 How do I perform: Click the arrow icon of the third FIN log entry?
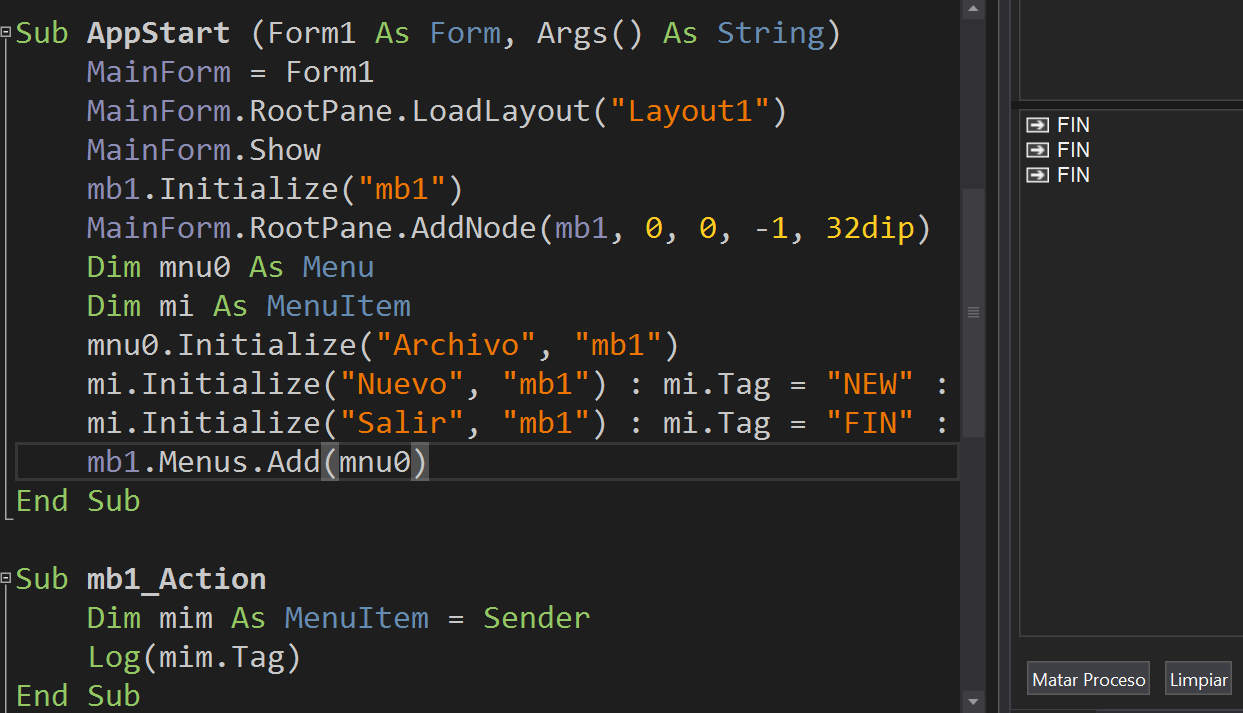coord(1038,175)
